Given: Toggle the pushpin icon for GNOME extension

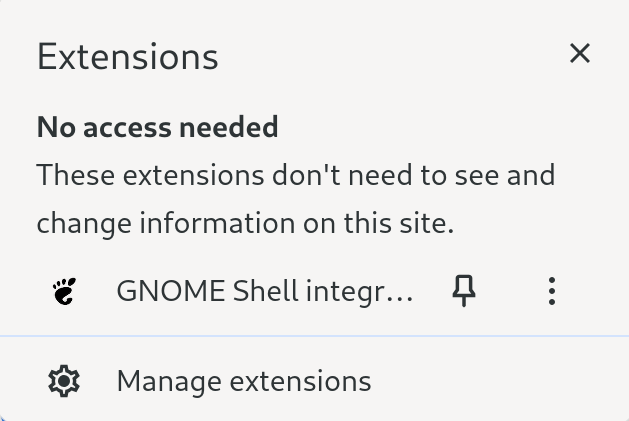Looking at the screenshot, I should (464, 292).
